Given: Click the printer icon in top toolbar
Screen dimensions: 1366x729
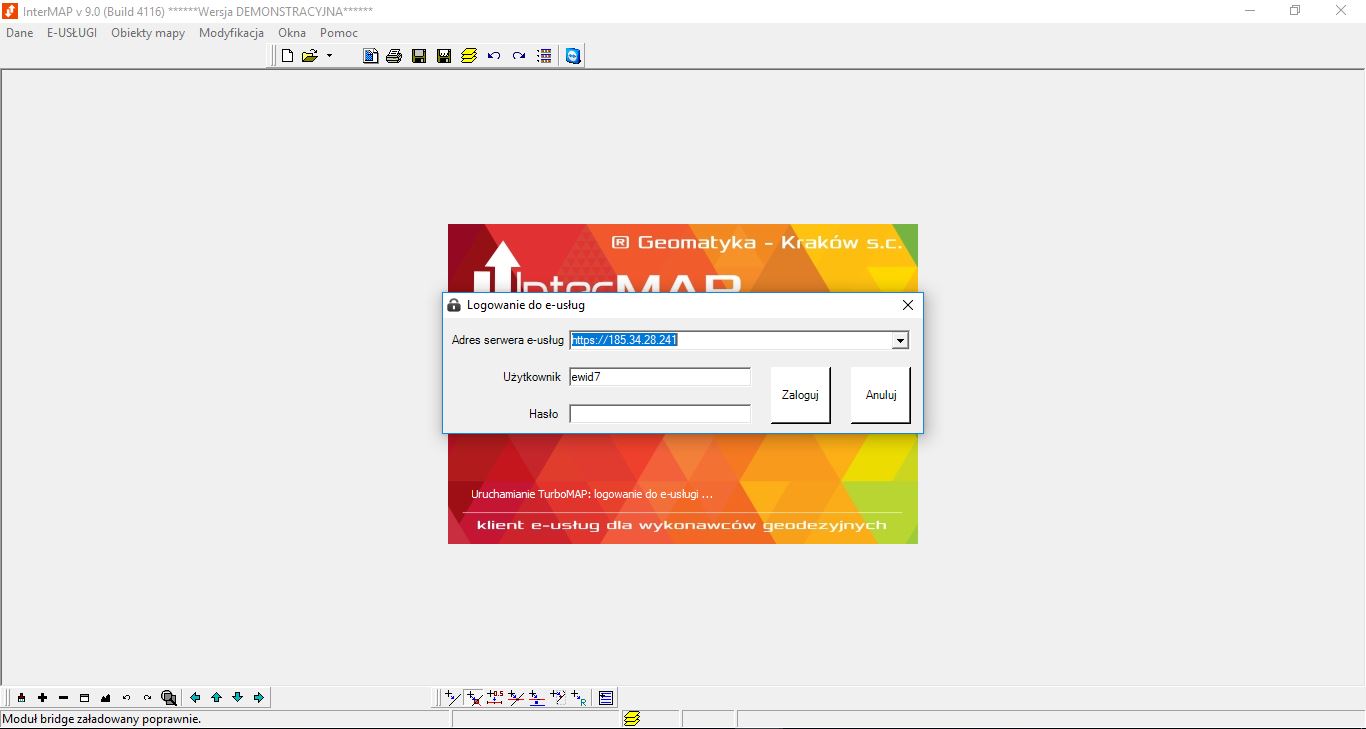Looking at the screenshot, I should 394,56.
